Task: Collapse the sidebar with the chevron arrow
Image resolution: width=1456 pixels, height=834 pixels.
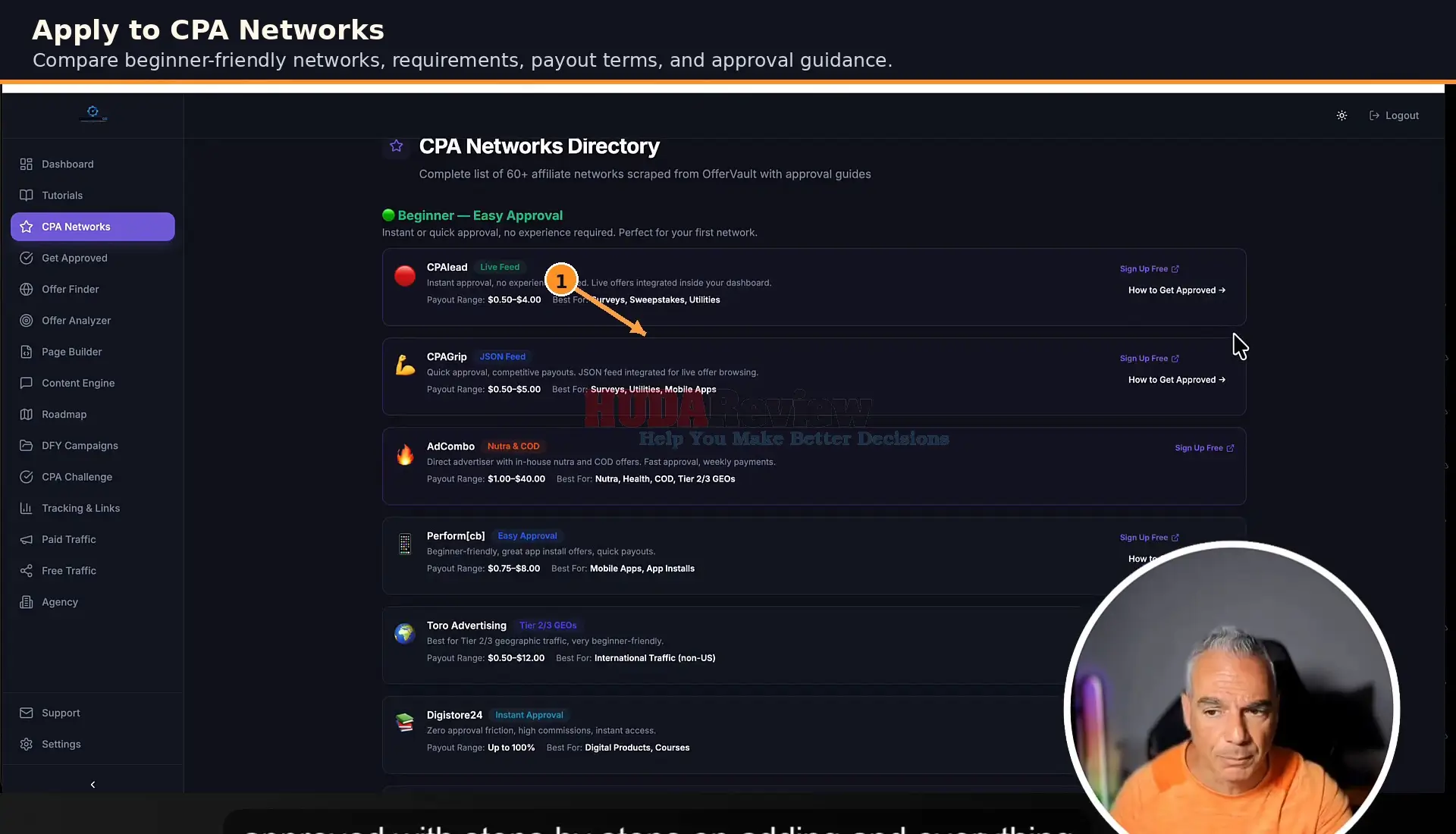Action: pos(93,785)
